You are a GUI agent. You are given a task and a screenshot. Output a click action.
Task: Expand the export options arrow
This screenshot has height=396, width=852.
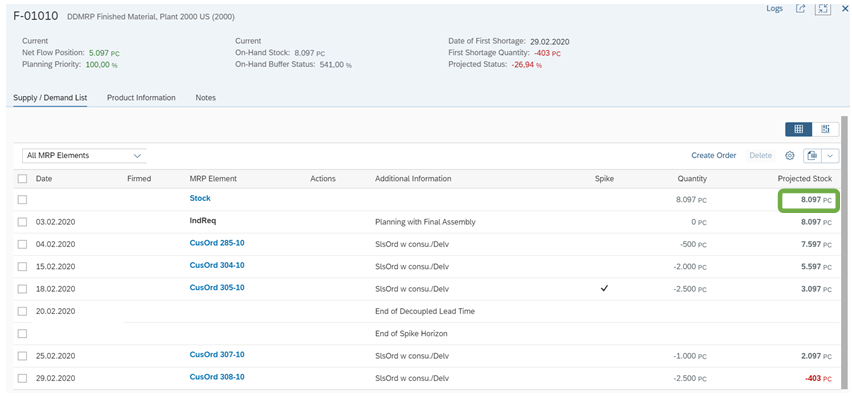tap(830, 156)
